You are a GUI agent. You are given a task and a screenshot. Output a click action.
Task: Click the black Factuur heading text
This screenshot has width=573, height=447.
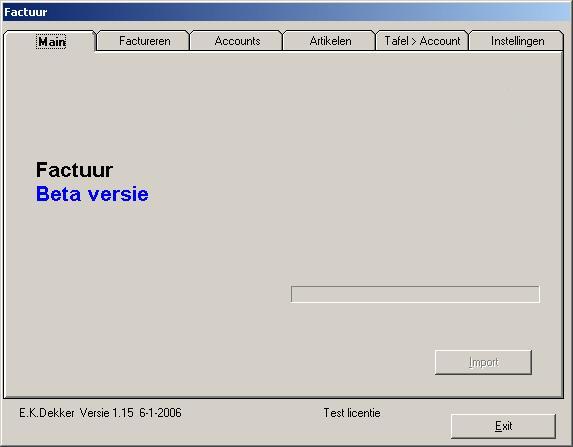[x=74, y=170]
